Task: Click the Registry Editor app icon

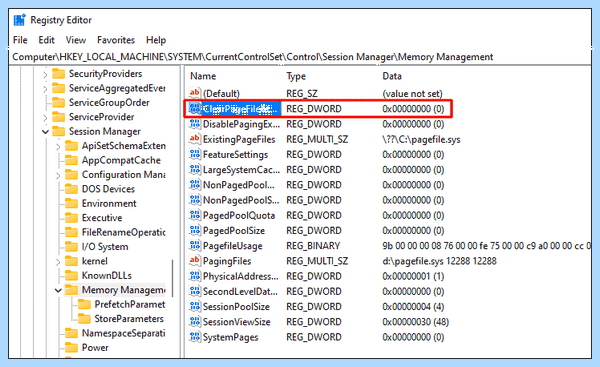Action: tap(20, 20)
